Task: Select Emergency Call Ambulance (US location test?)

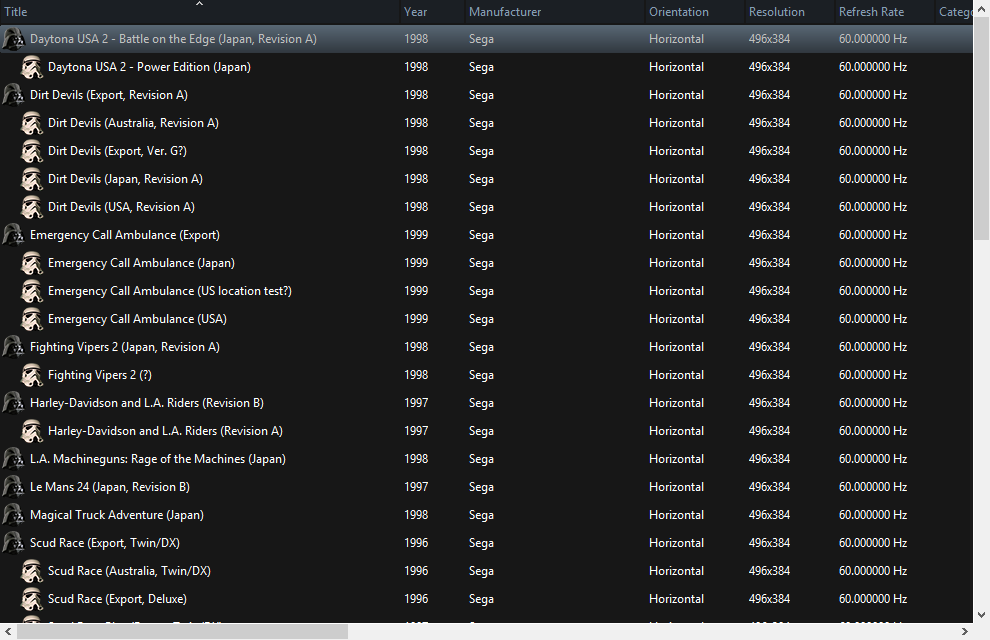Action: [170, 291]
